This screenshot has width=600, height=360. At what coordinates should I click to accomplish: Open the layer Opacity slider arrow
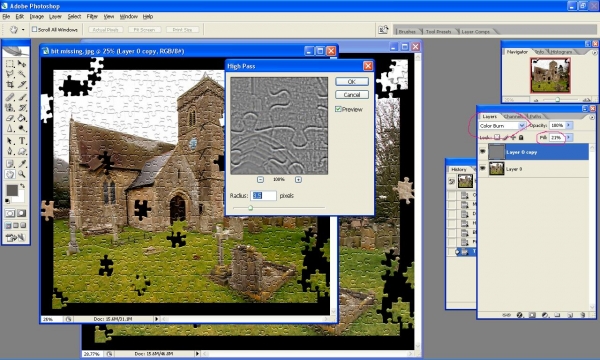[569, 125]
